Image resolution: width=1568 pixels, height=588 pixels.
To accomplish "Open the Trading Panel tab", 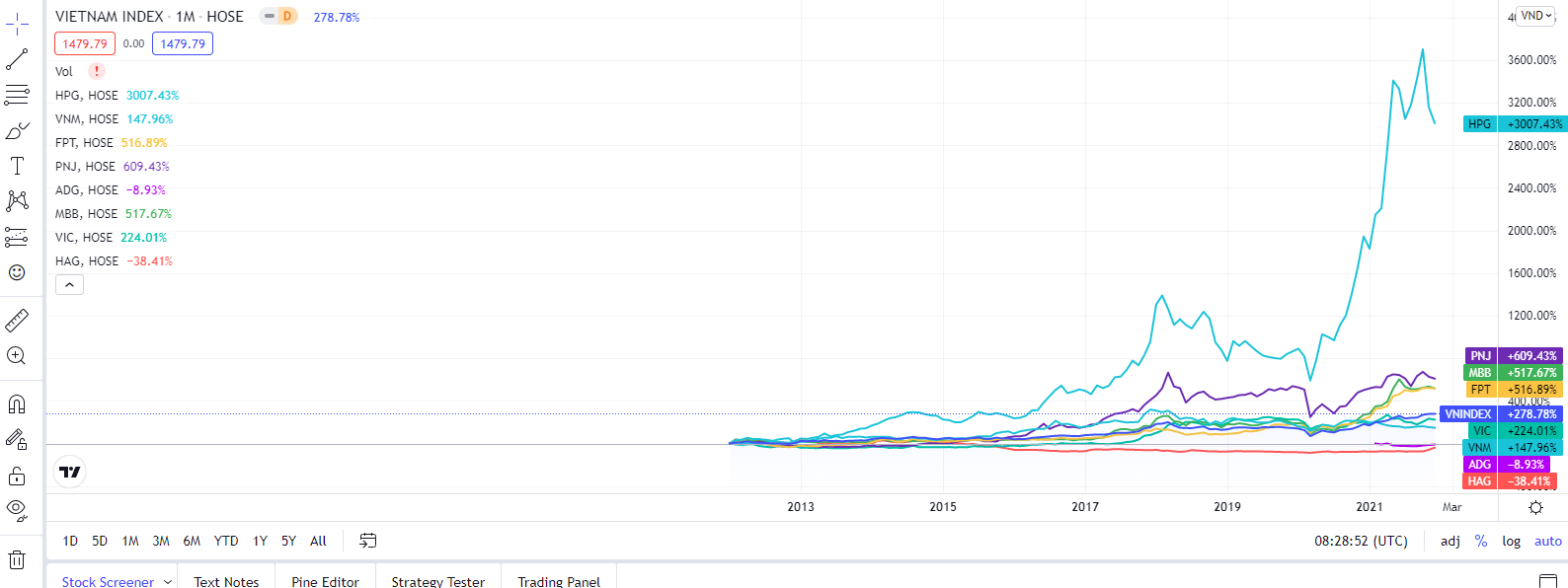I will (559, 581).
